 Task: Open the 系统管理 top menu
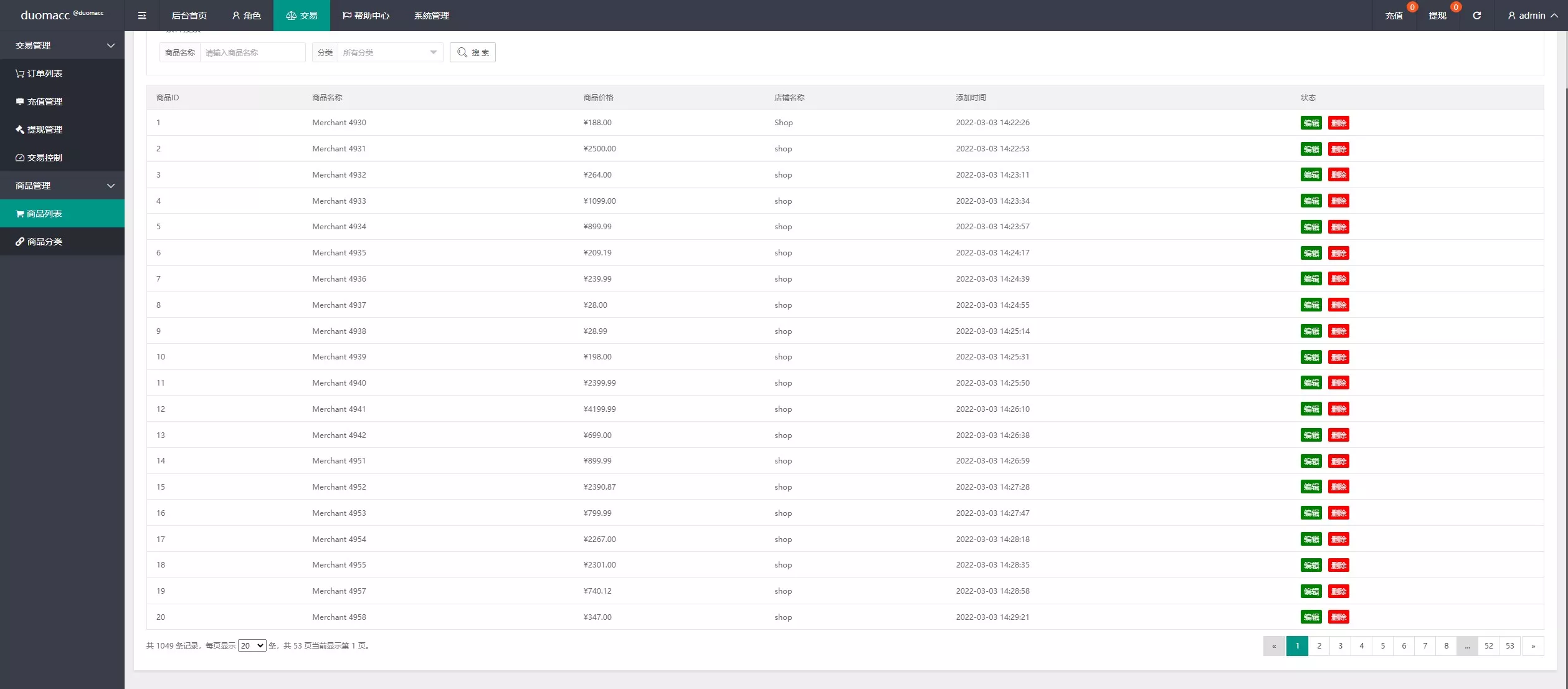[431, 16]
